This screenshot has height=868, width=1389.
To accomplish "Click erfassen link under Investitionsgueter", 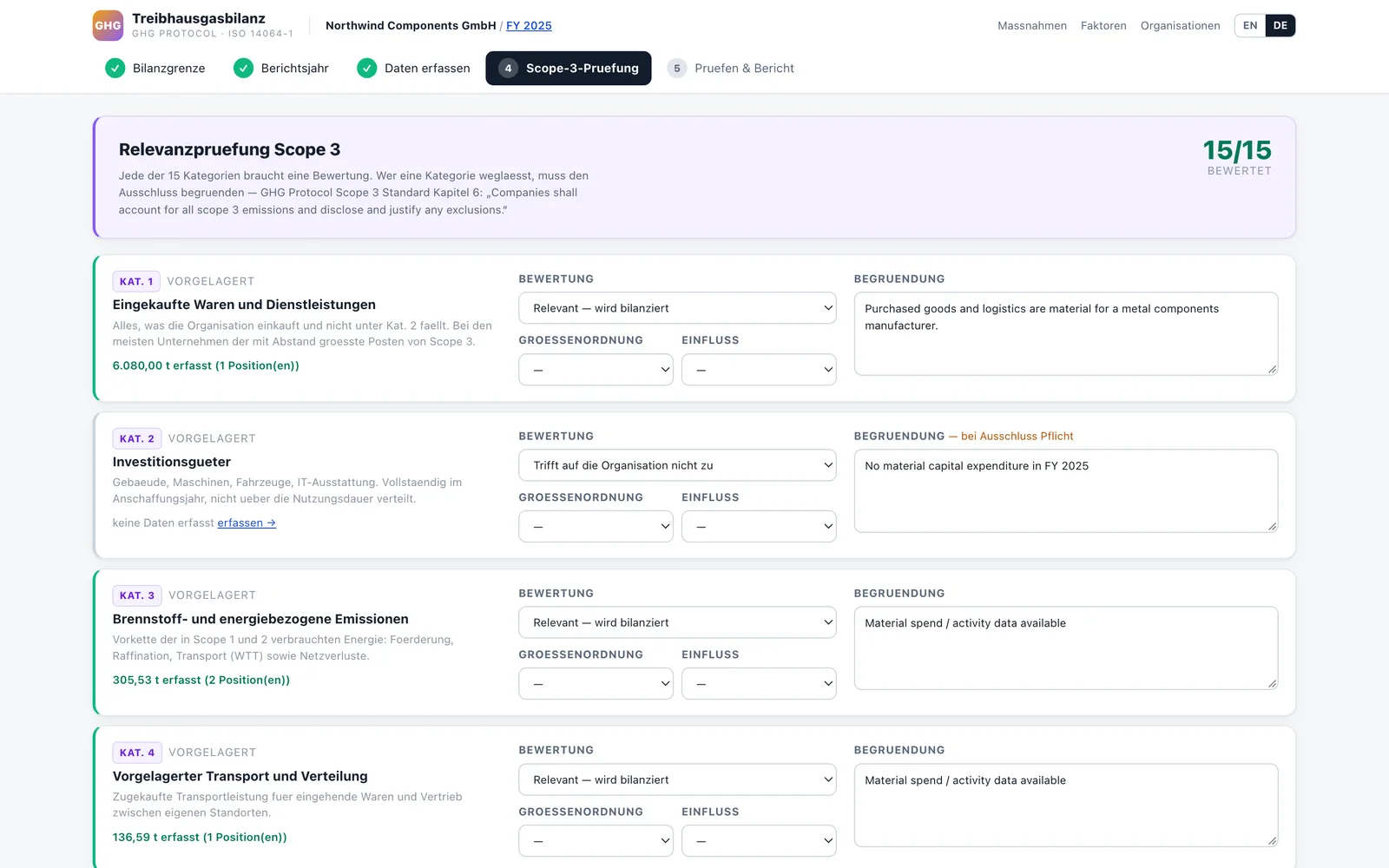I will (x=247, y=523).
